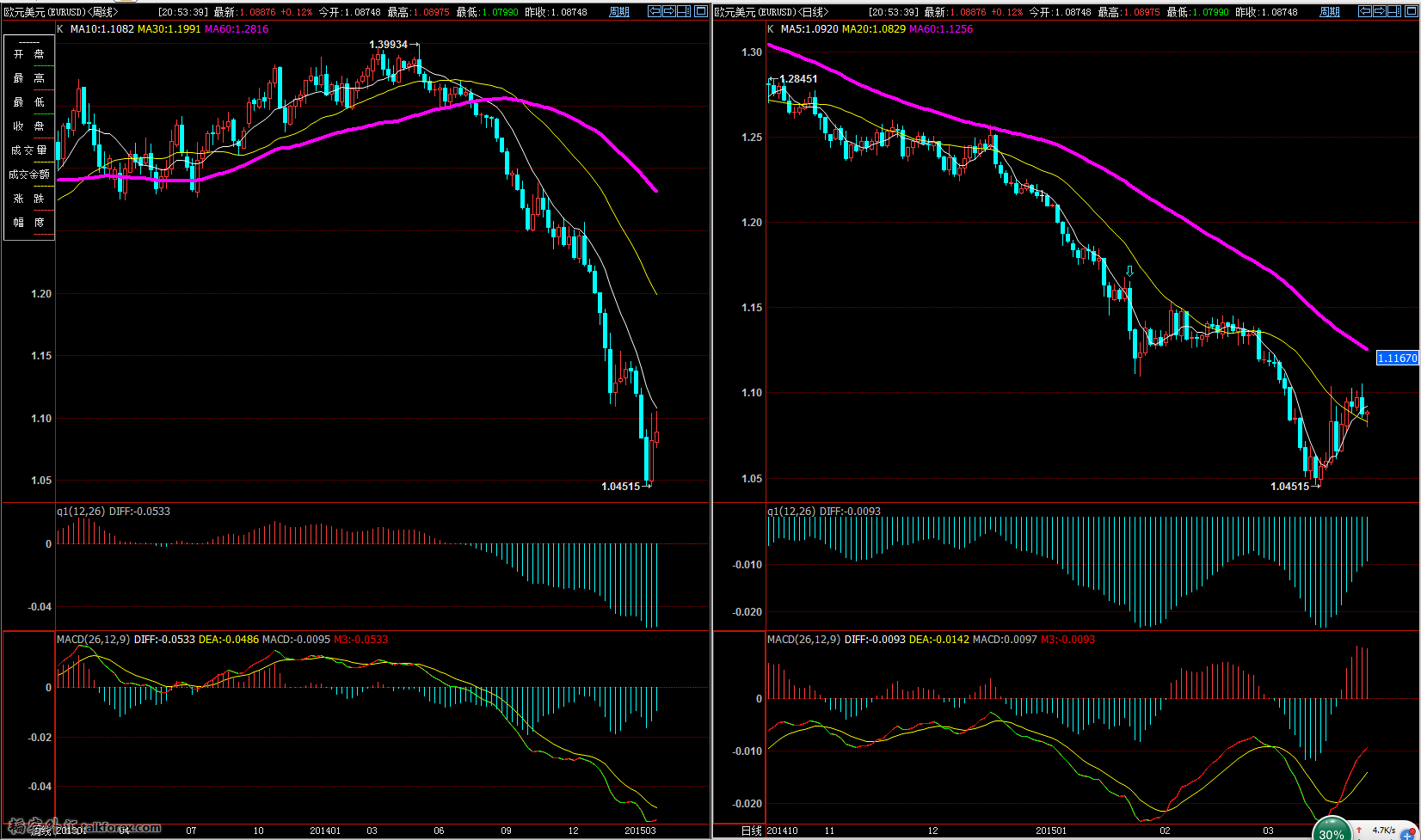Viewport: 1421px width, 840px height.
Task: Click the 201401 date on weekly time axis
Action: (x=325, y=831)
